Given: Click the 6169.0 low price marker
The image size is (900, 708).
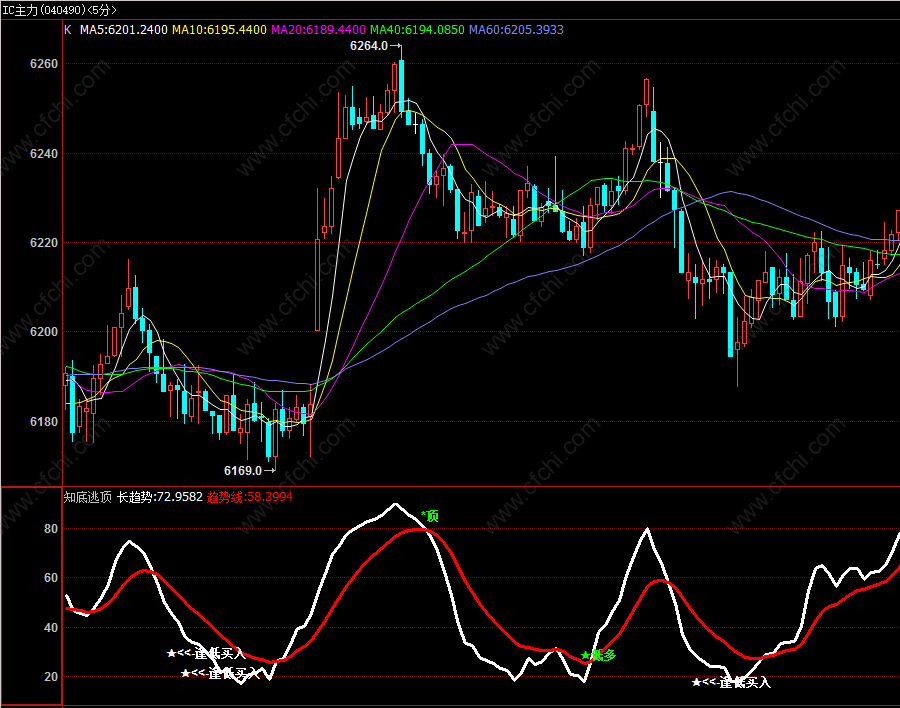Looking at the screenshot, I should point(249,471).
